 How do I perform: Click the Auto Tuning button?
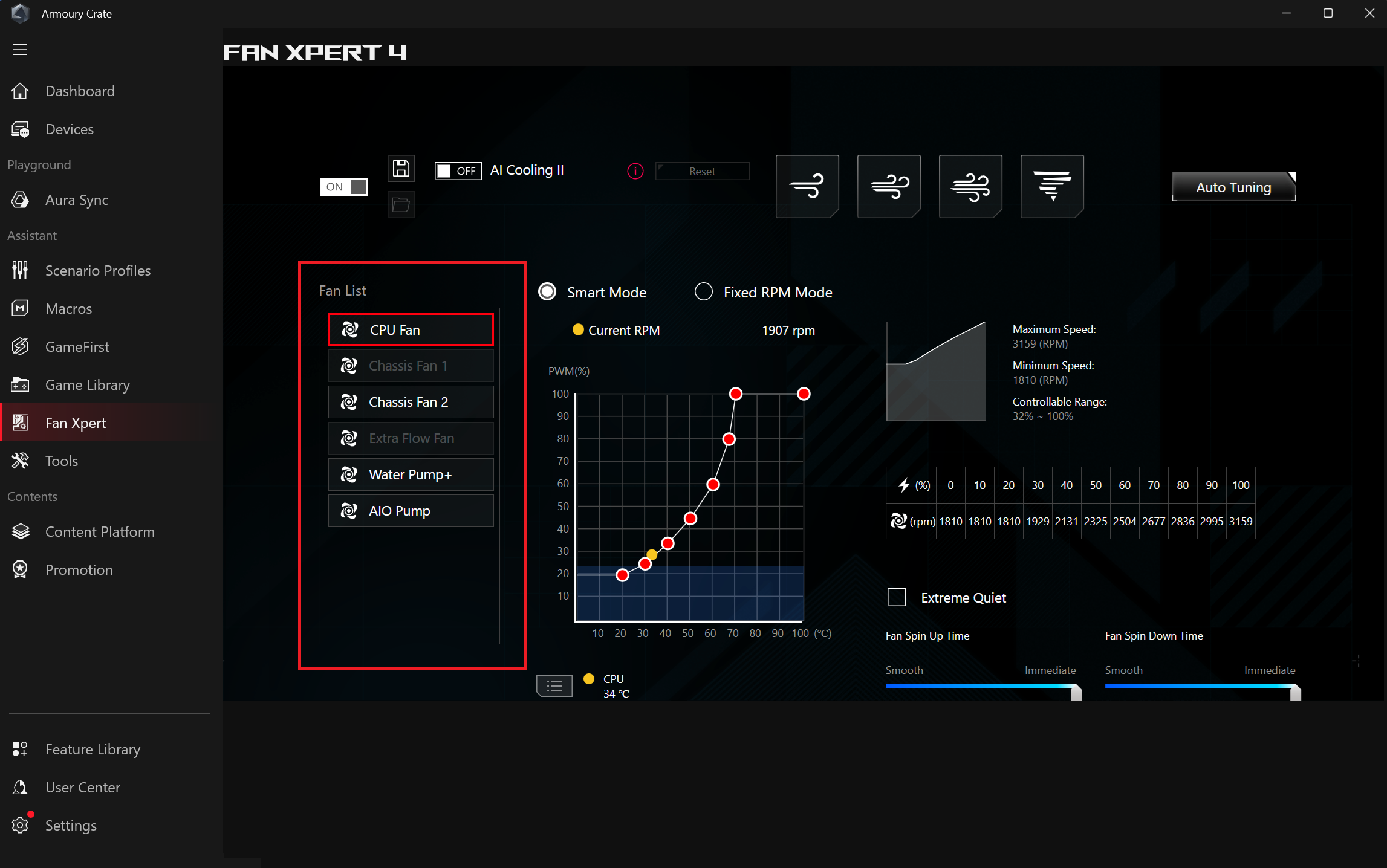click(x=1233, y=187)
